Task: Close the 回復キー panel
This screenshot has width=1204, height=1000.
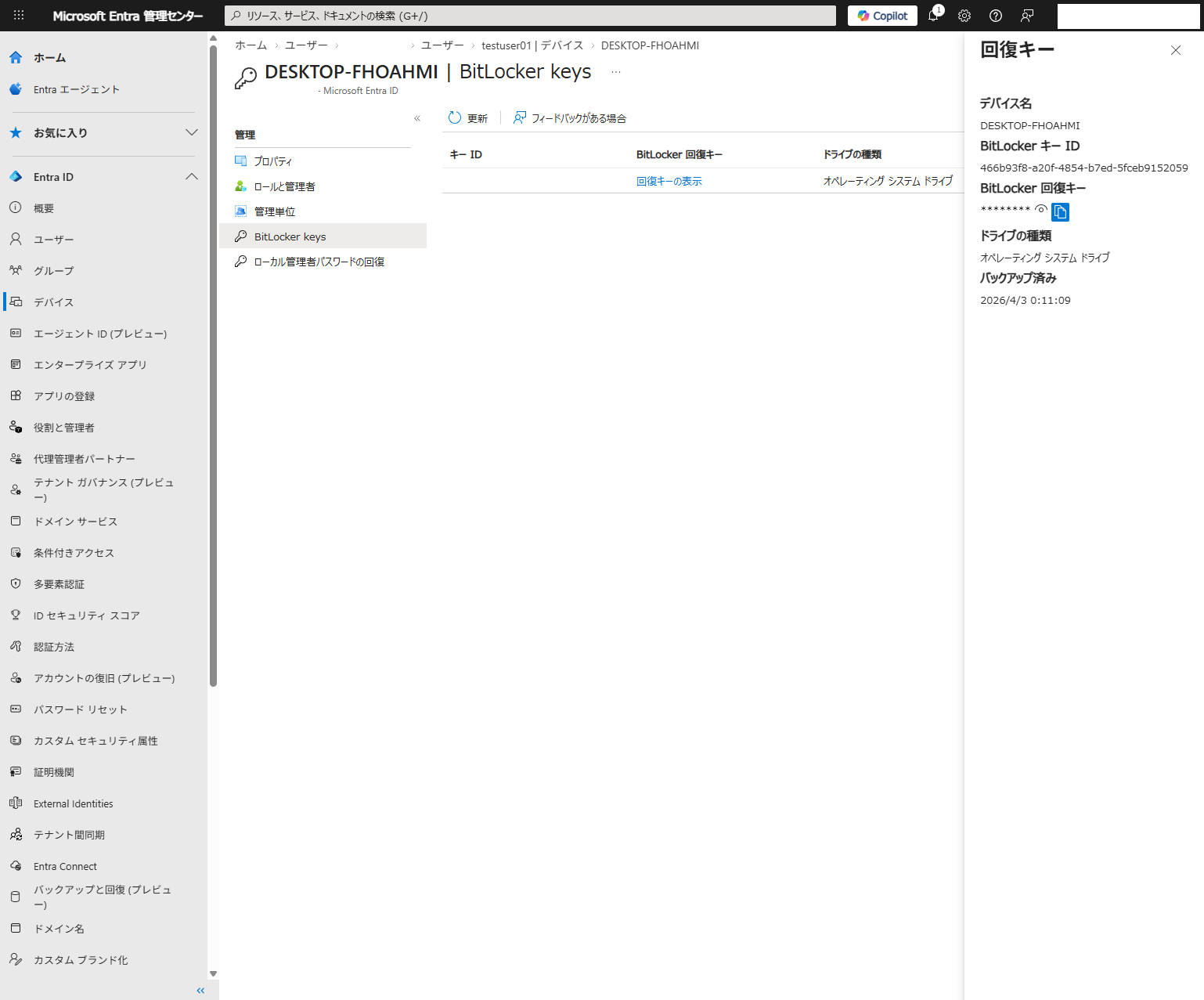Action: tap(1175, 50)
